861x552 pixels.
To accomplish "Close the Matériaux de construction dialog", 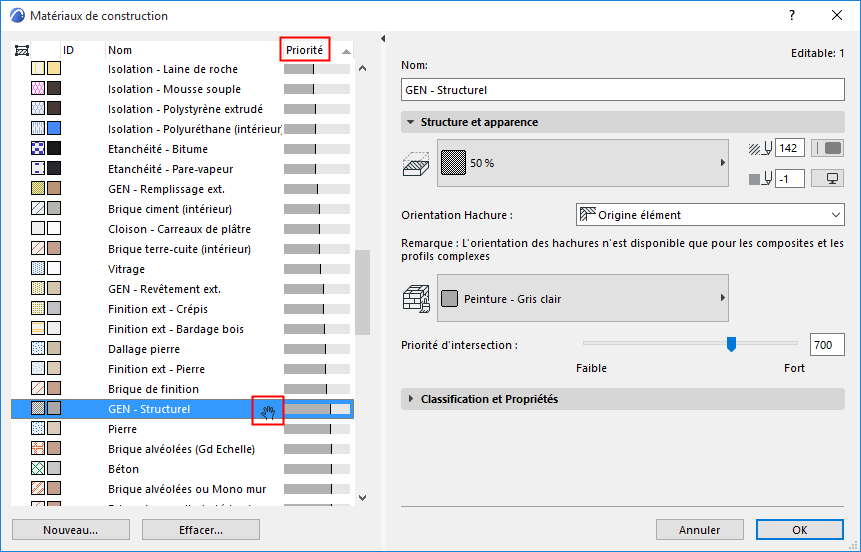I will 837,15.
